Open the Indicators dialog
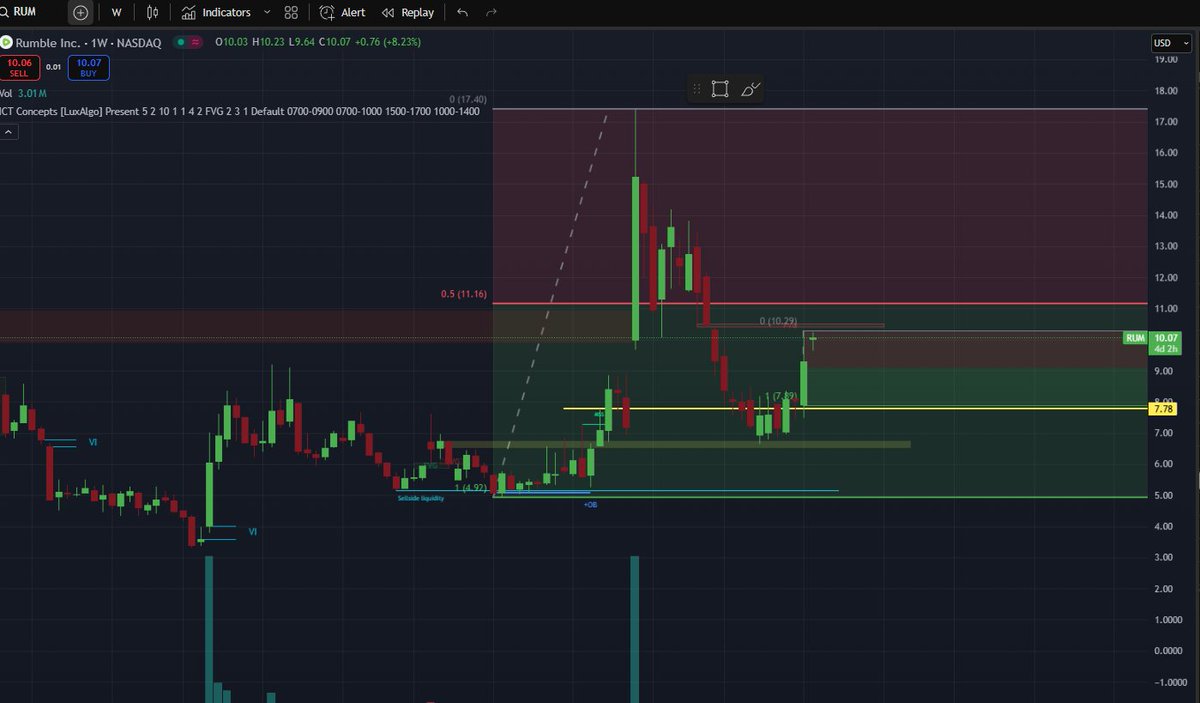This screenshot has height=703, width=1200. (x=217, y=12)
